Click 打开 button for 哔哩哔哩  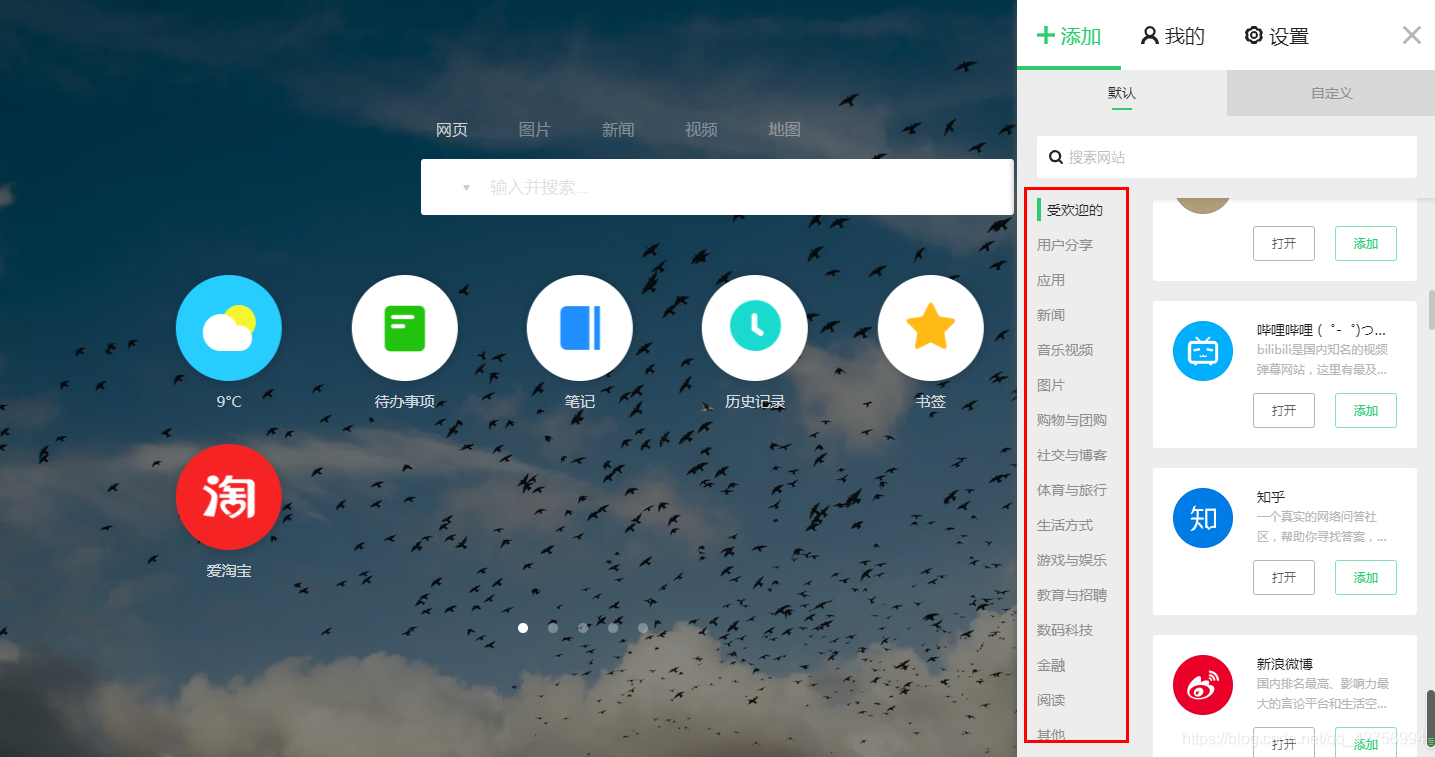1284,411
